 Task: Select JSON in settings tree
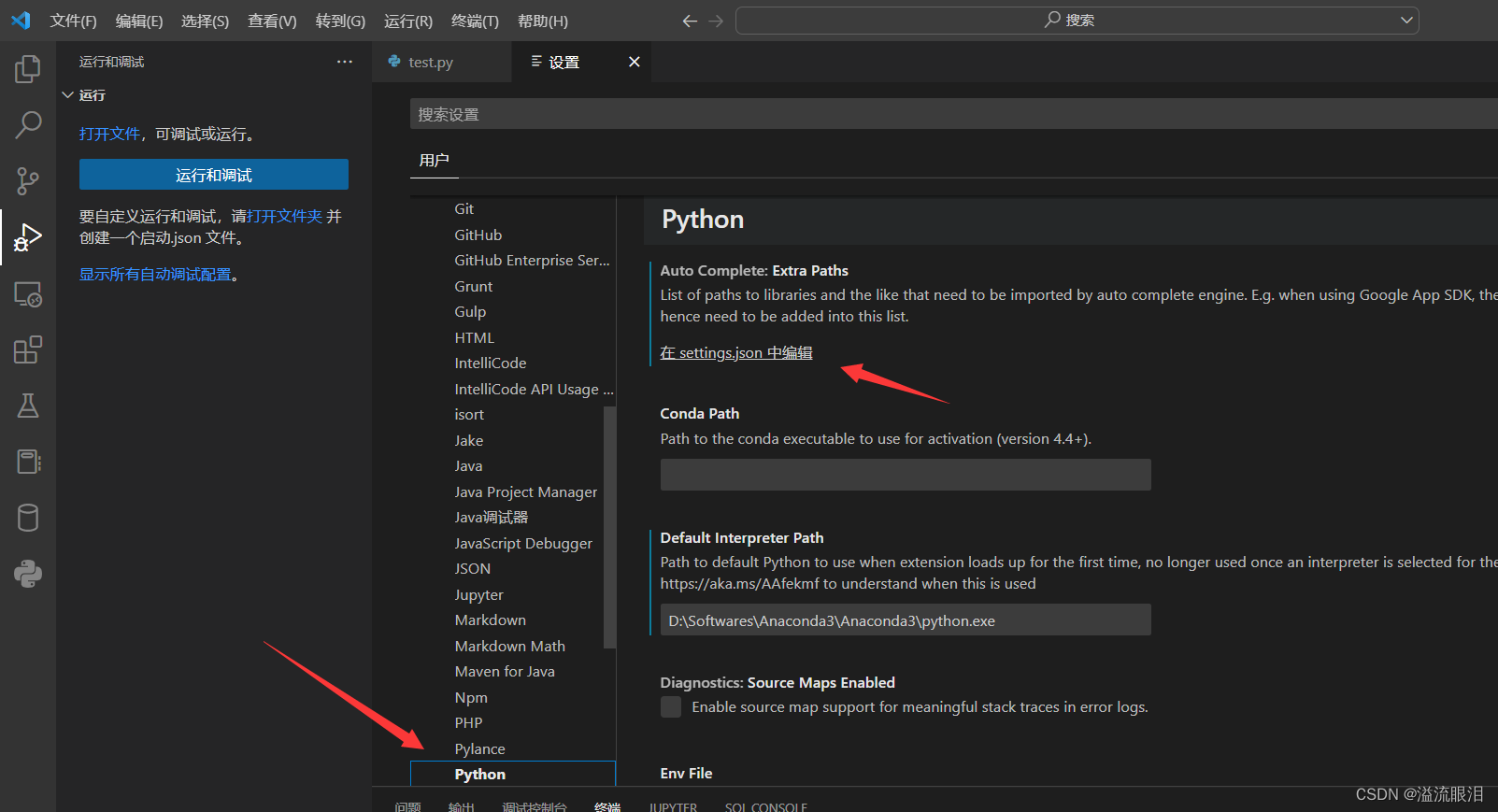473,568
